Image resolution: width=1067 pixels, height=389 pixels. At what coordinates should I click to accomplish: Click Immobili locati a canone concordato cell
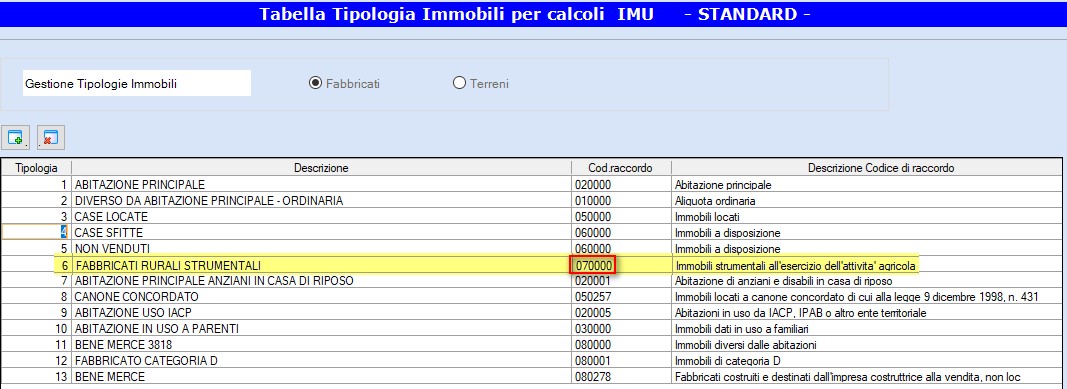pos(866,297)
